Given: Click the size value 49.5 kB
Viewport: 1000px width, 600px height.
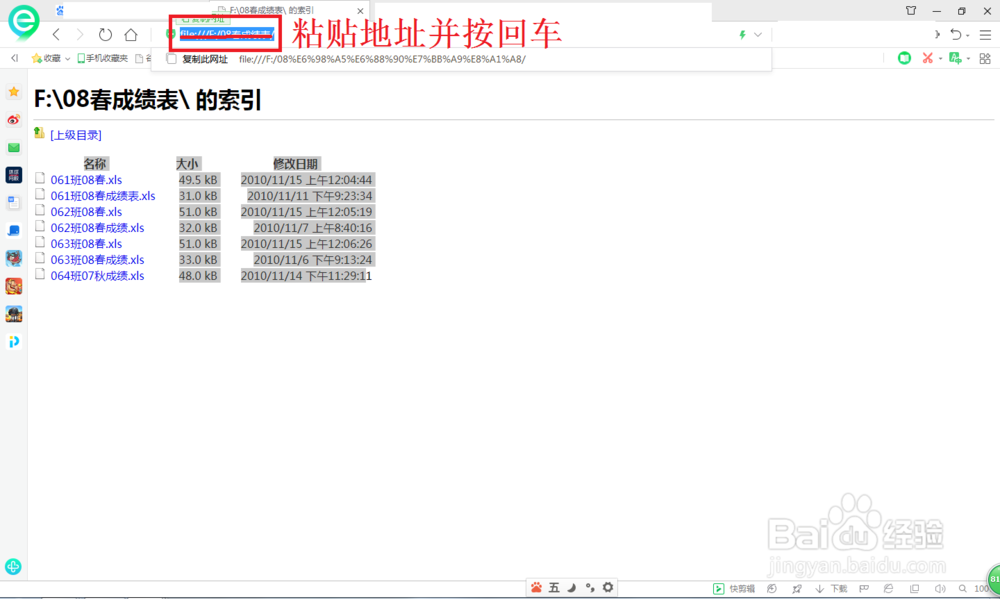Looking at the screenshot, I should (198, 180).
